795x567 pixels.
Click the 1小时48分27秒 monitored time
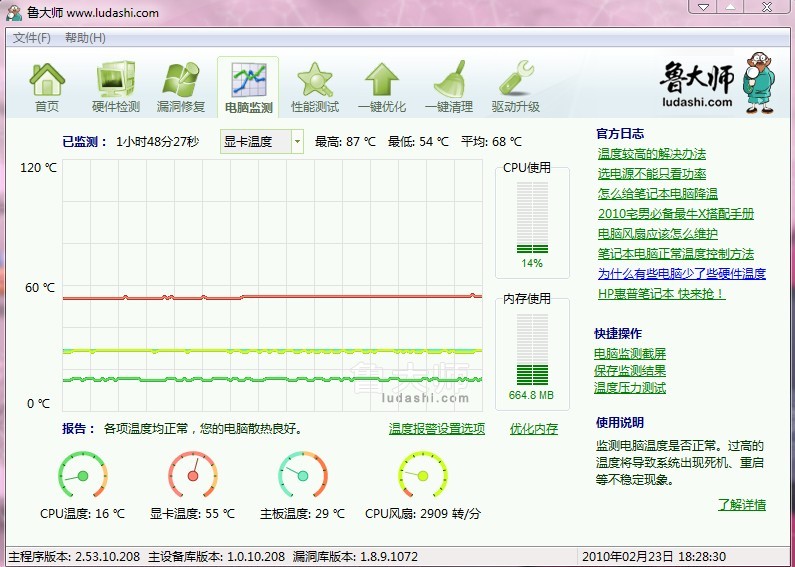[x=158, y=141]
